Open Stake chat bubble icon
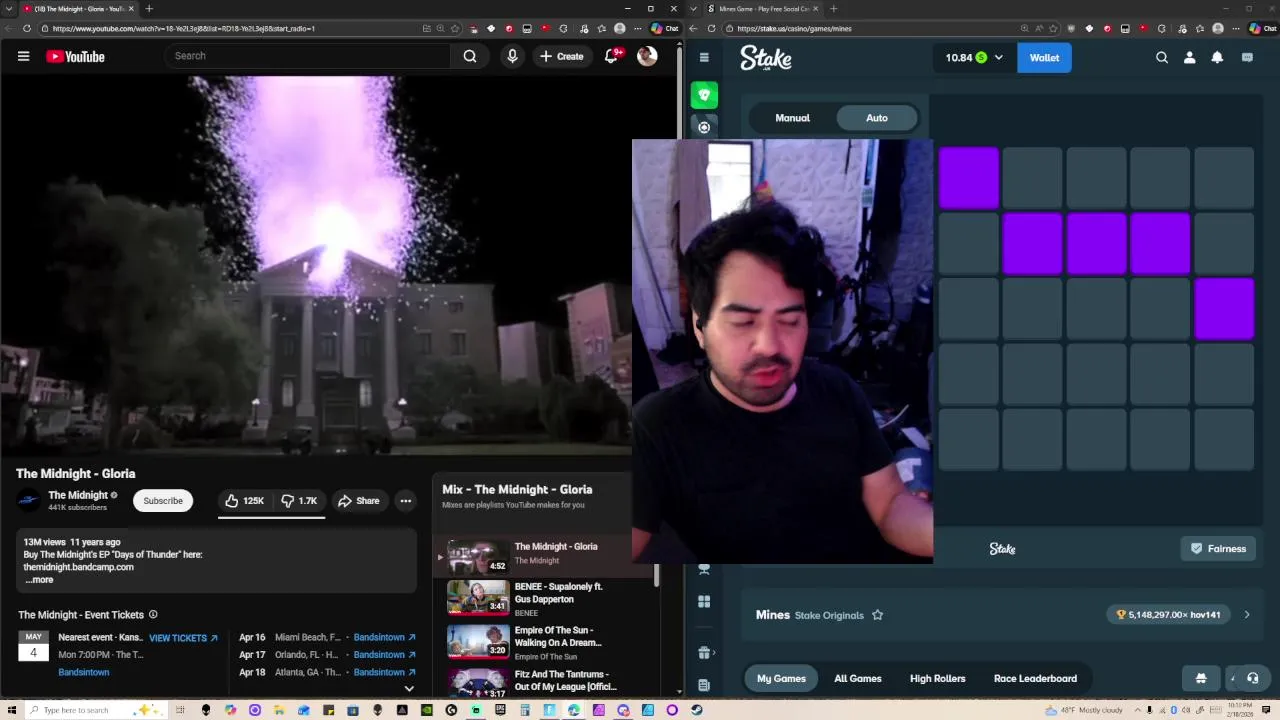 (x=1247, y=57)
